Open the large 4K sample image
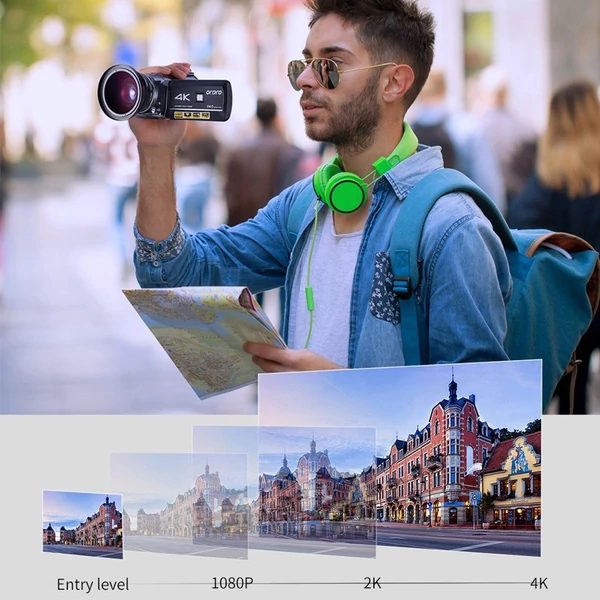 tap(400, 458)
